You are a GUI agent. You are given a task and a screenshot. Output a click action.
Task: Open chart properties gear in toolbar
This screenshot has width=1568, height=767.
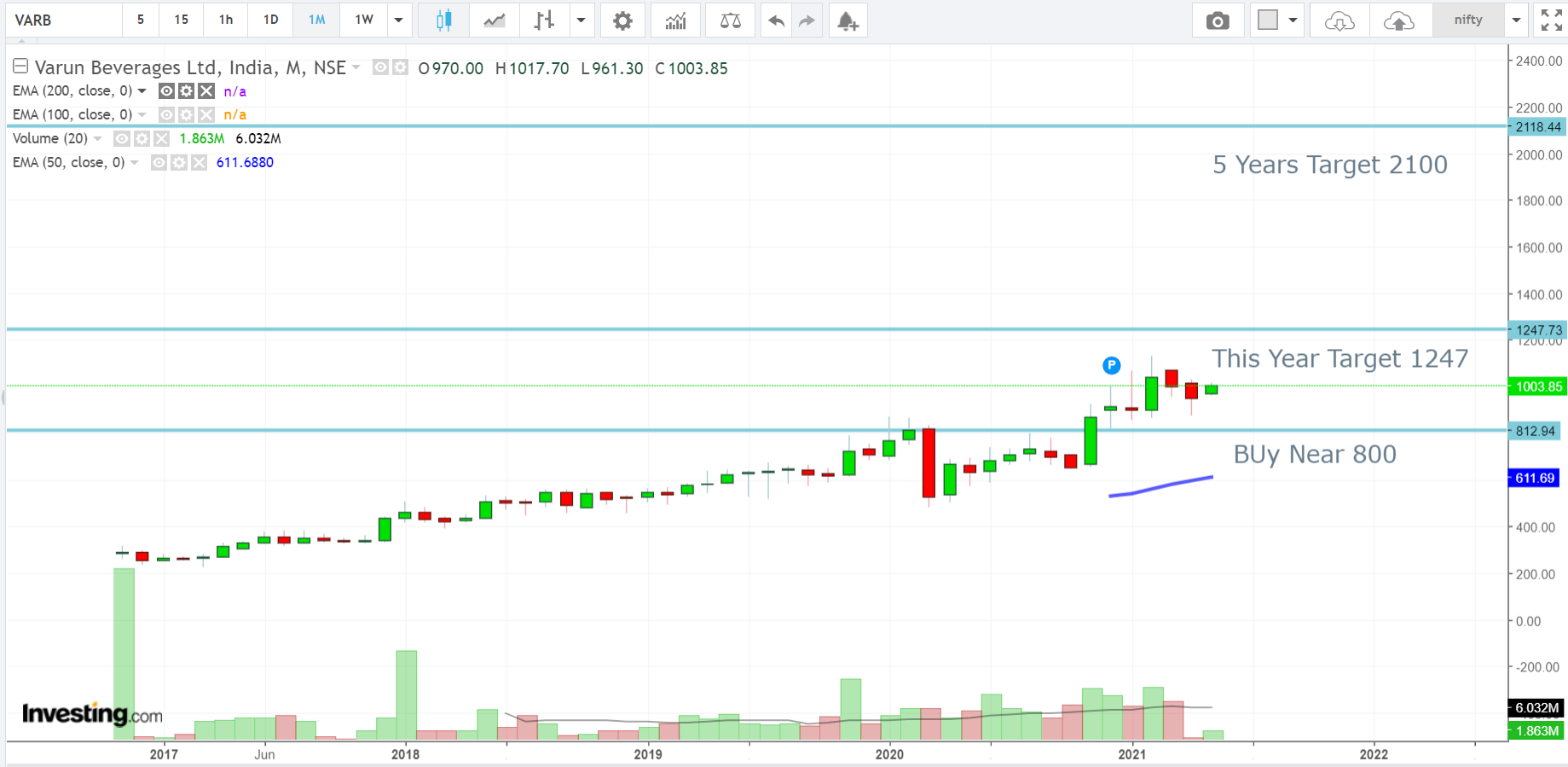[x=623, y=20]
